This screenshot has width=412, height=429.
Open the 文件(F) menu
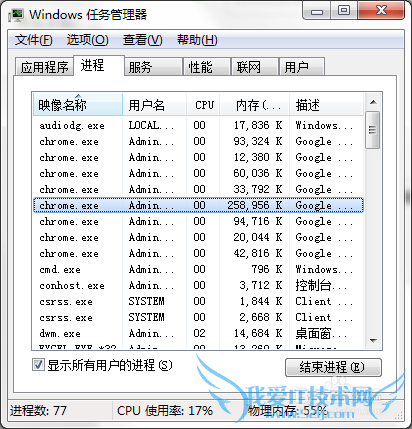tap(33, 40)
